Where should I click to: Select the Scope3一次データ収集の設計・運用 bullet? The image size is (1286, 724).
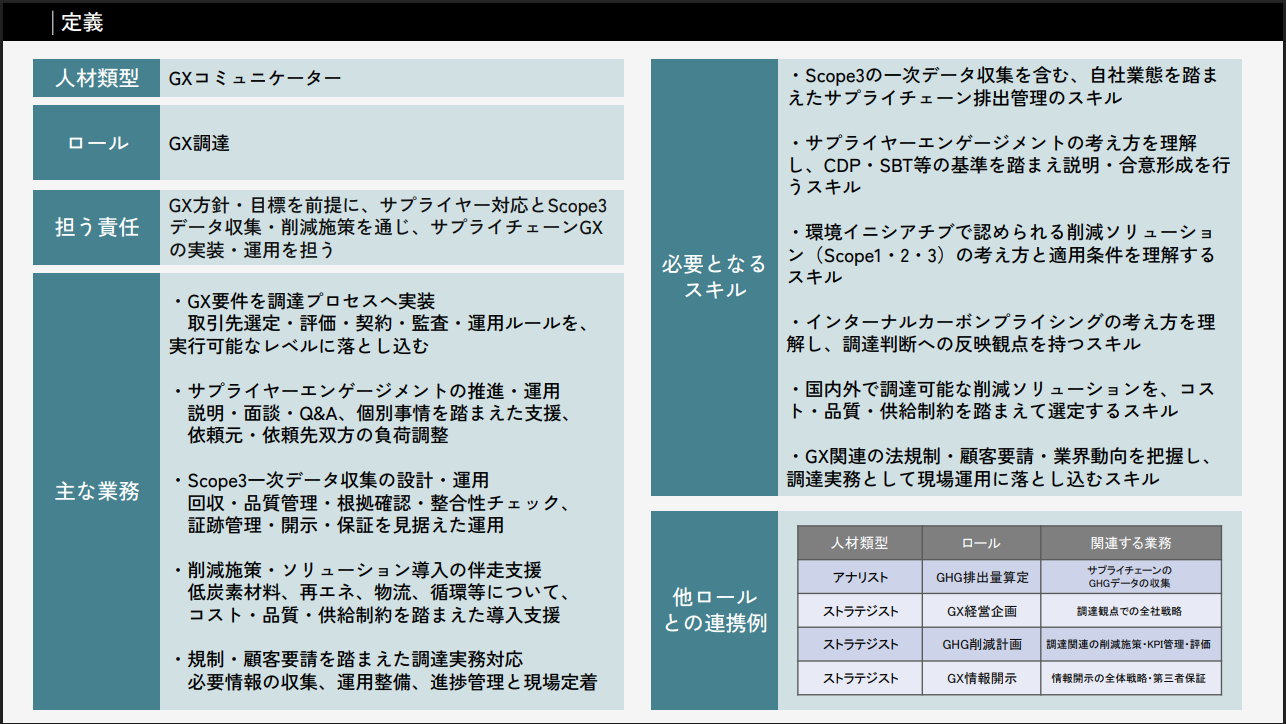pos(338,480)
